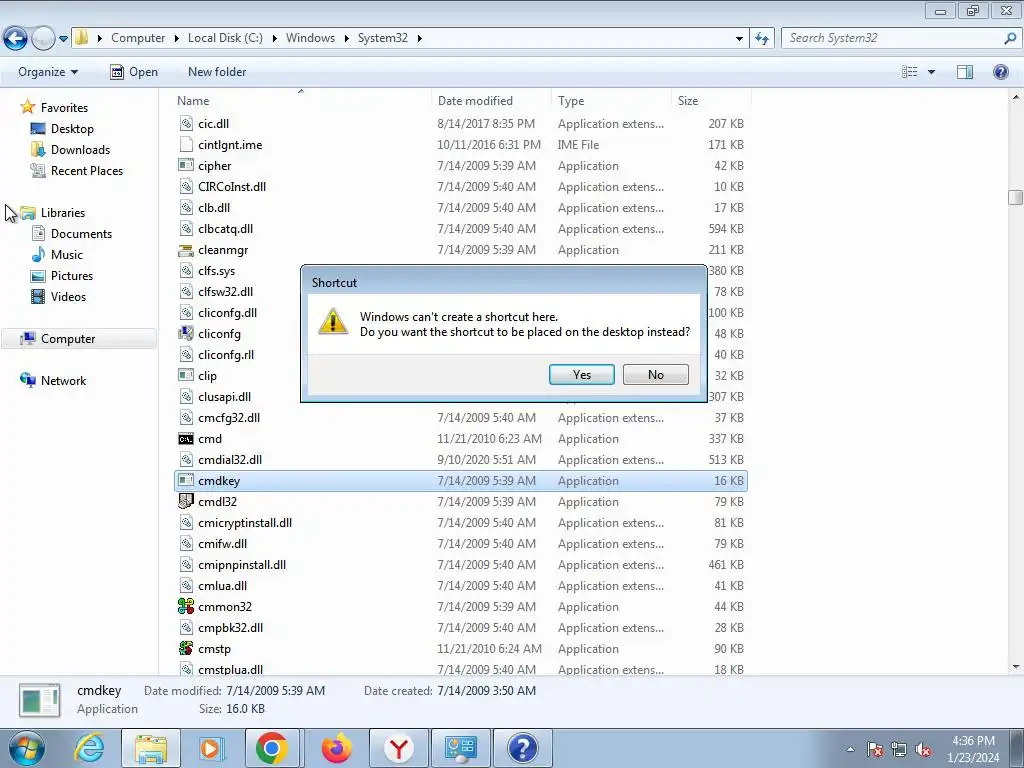The height and width of the screenshot is (768, 1024).
Task: Select the cmd application icon
Action: coord(186,439)
